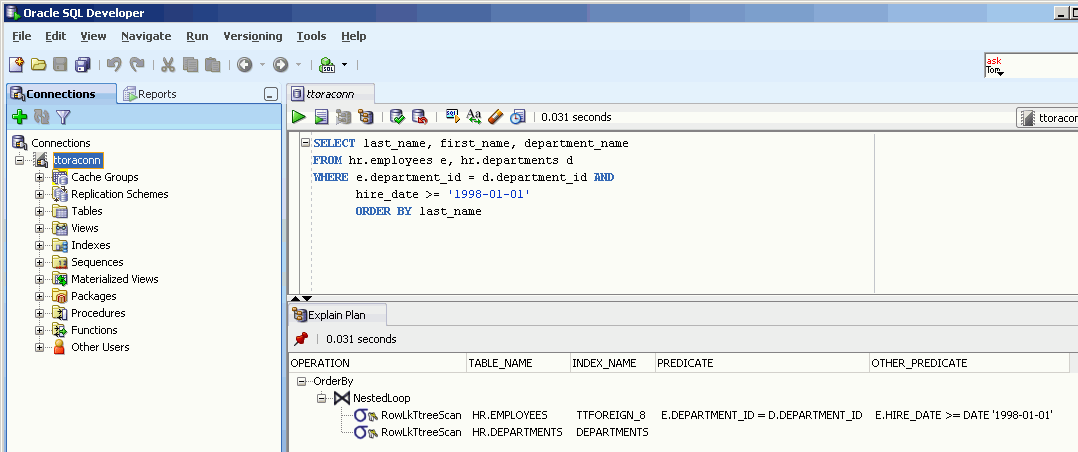Viewport: 1078px width, 452px height.
Task: Collapse the NestedLoop plan node
Action: pos(321,398)
